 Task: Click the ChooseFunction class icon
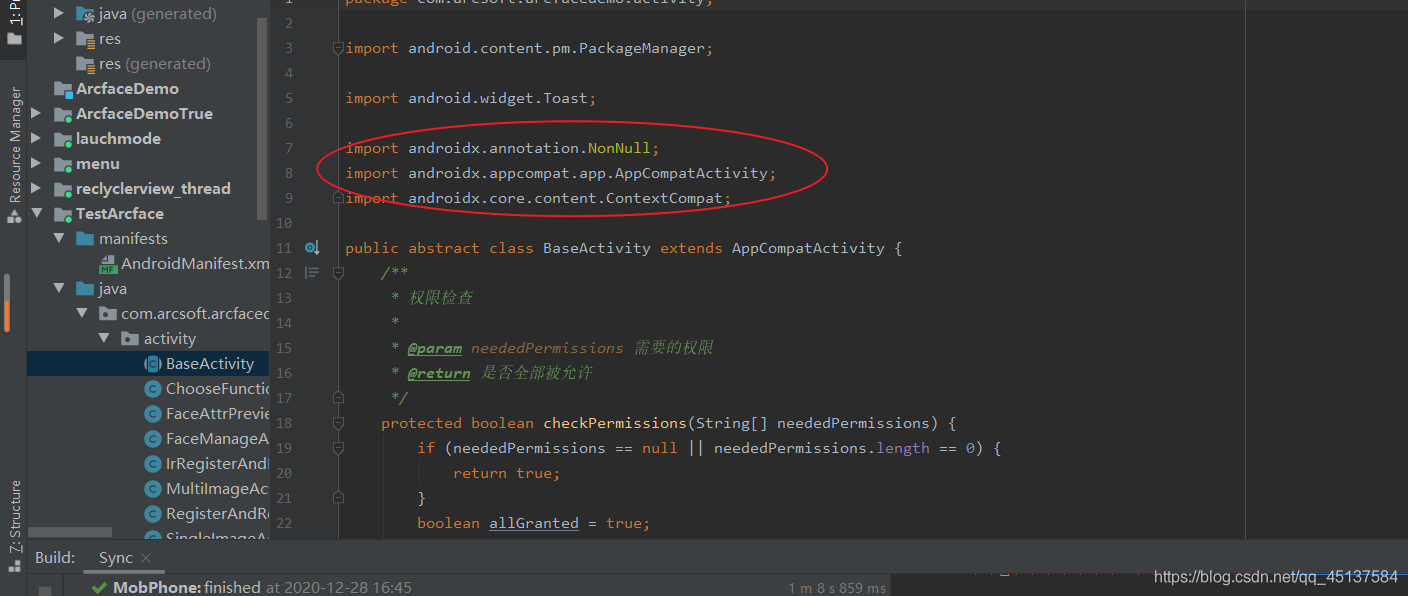coord(153,389)
